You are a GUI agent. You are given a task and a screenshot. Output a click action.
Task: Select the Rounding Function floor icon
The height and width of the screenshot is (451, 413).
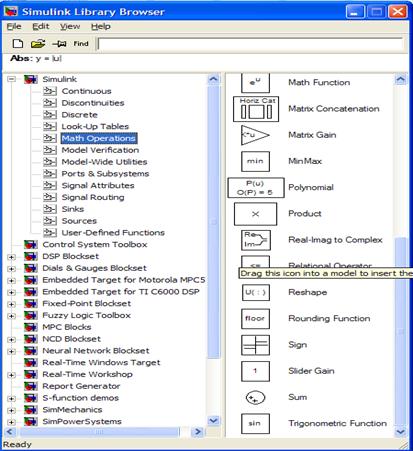click(255, 319)
